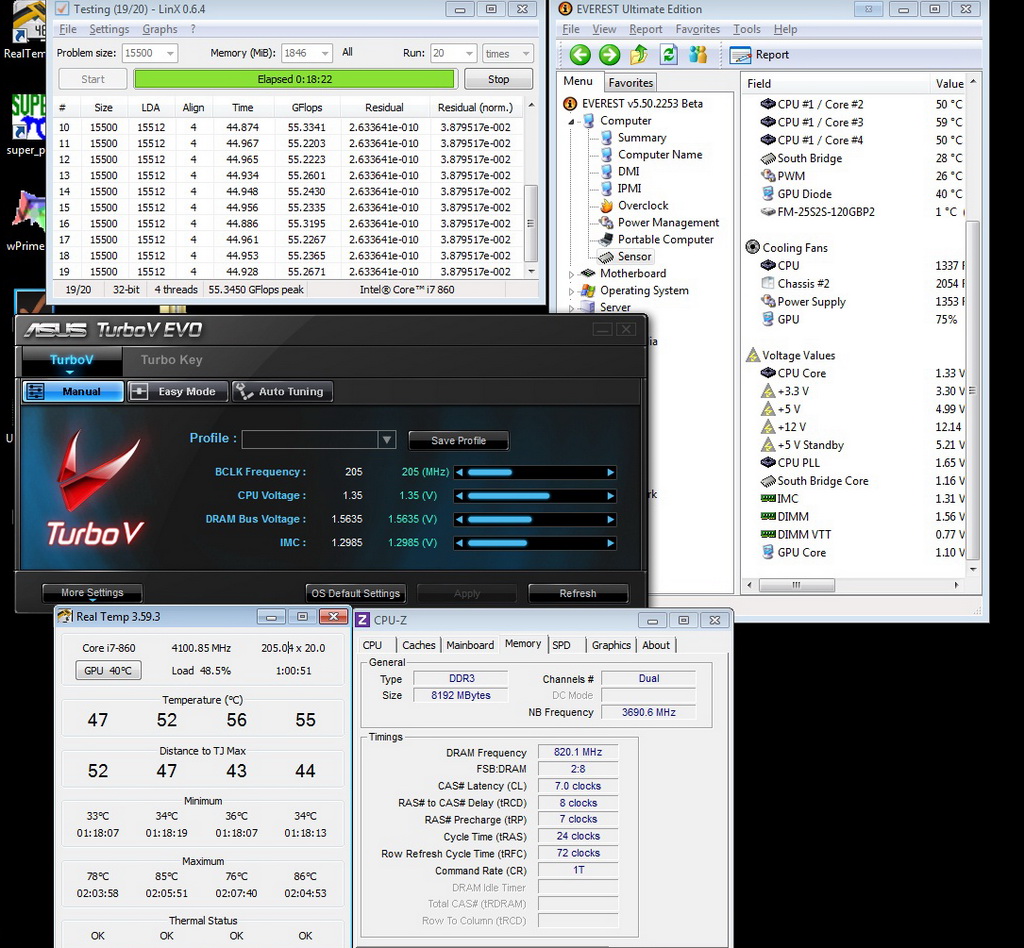Expand the Motherboard node in EVEREST tree

(x=571, y=274)
